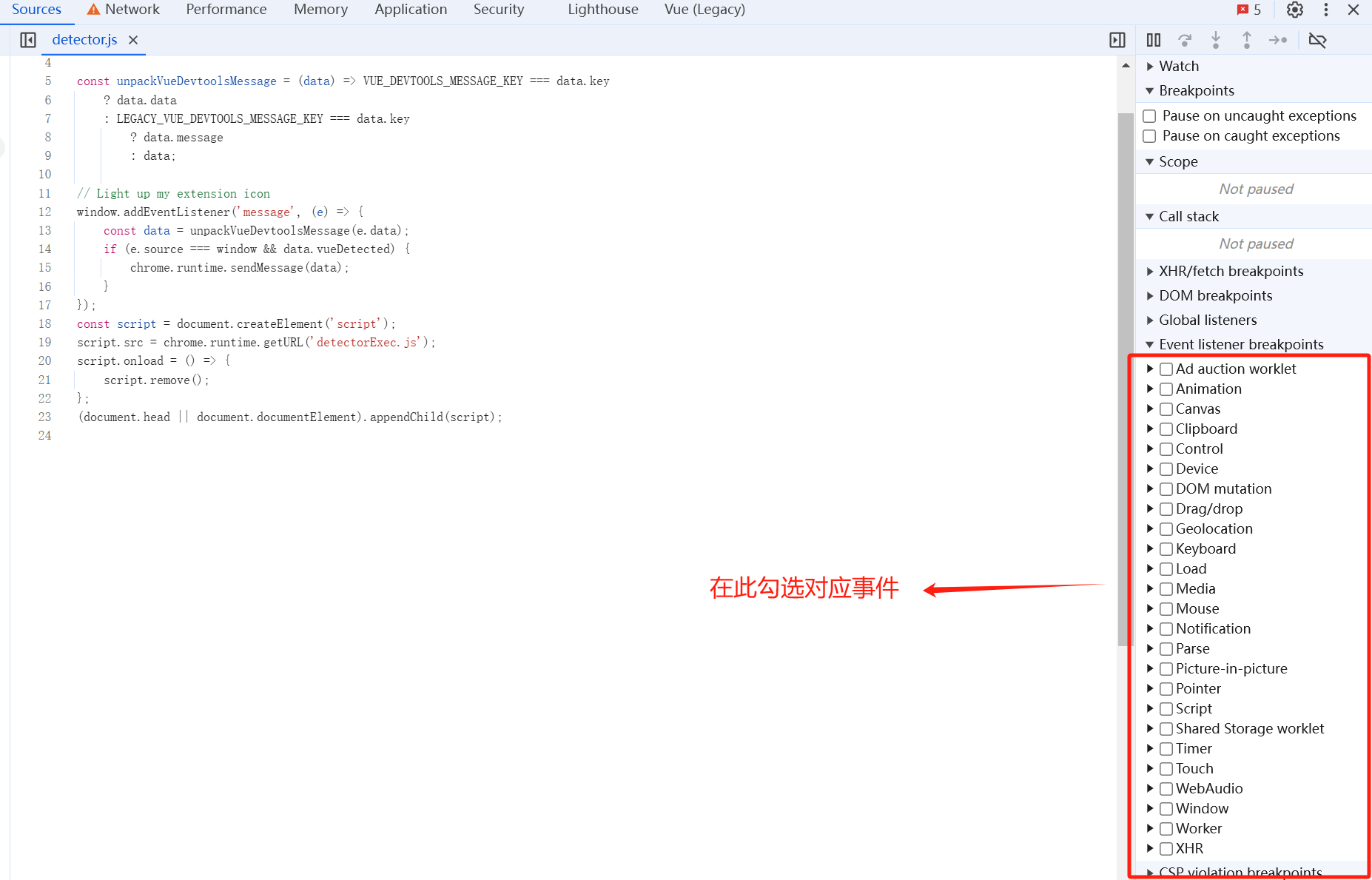Switch to the Sources tab
Screen dimensions: 1372x880
[36, 10]
